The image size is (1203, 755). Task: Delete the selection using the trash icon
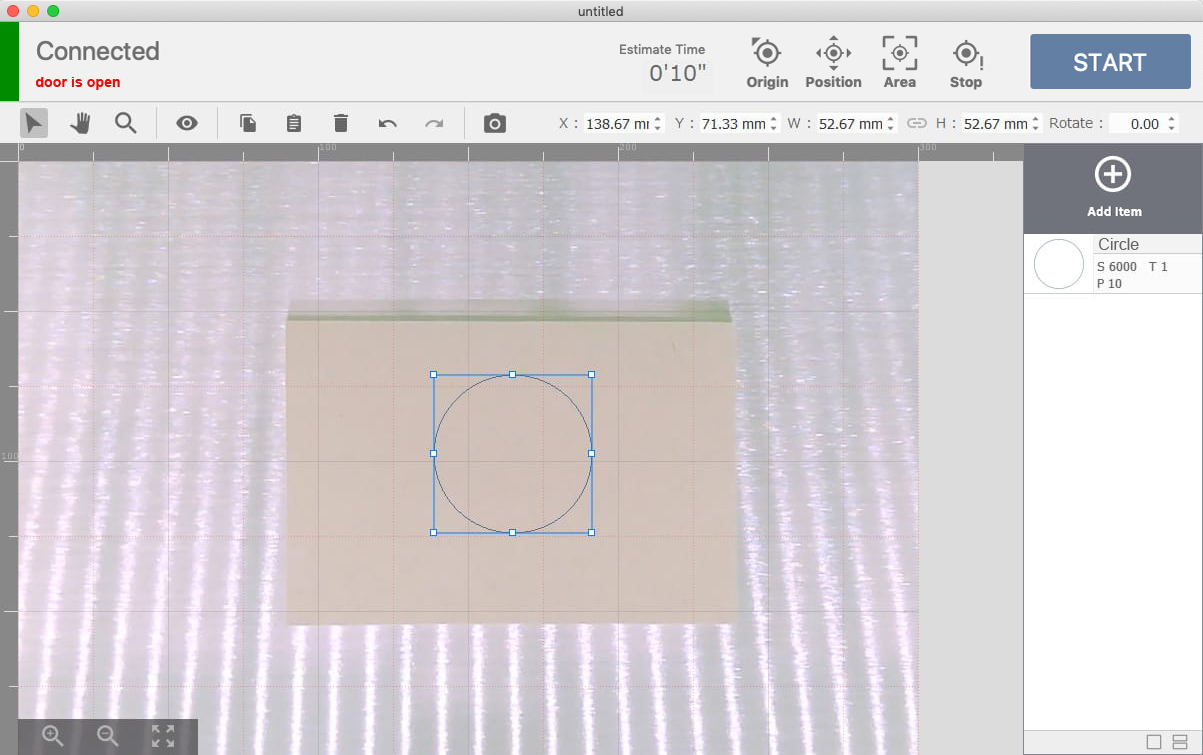(x=341, y=123)
